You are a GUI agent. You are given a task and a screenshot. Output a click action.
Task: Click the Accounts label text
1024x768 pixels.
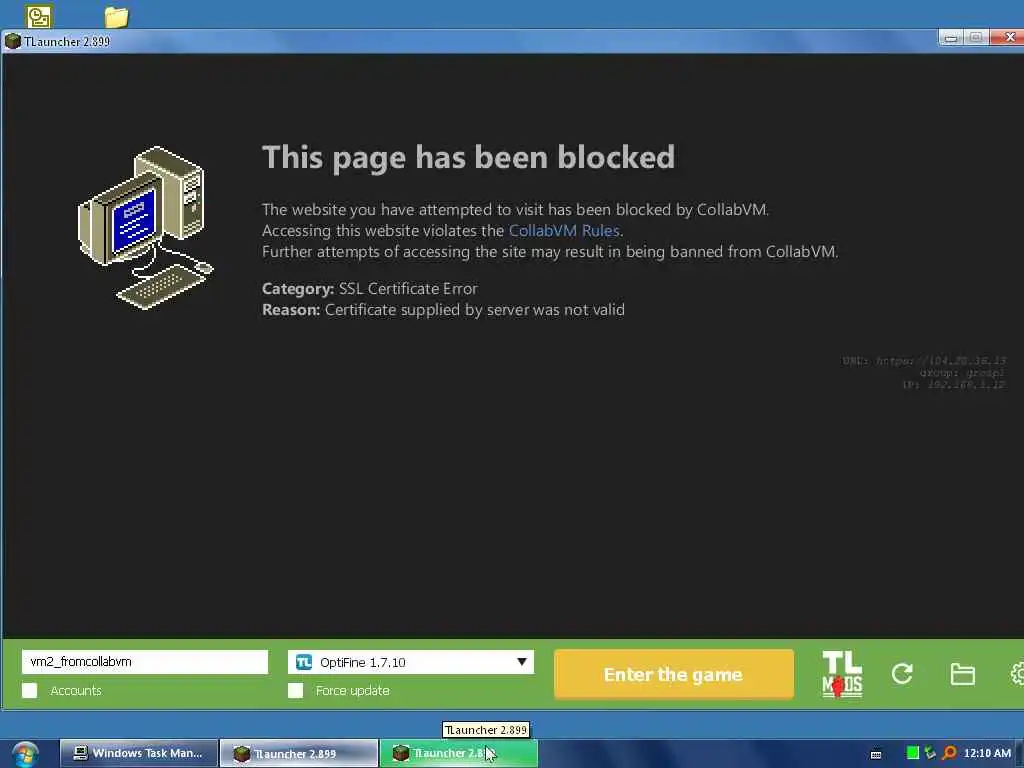click(76, 690)
